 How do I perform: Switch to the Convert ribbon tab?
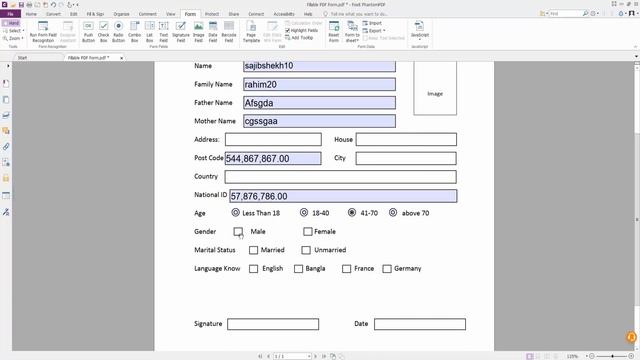point(53,14)
